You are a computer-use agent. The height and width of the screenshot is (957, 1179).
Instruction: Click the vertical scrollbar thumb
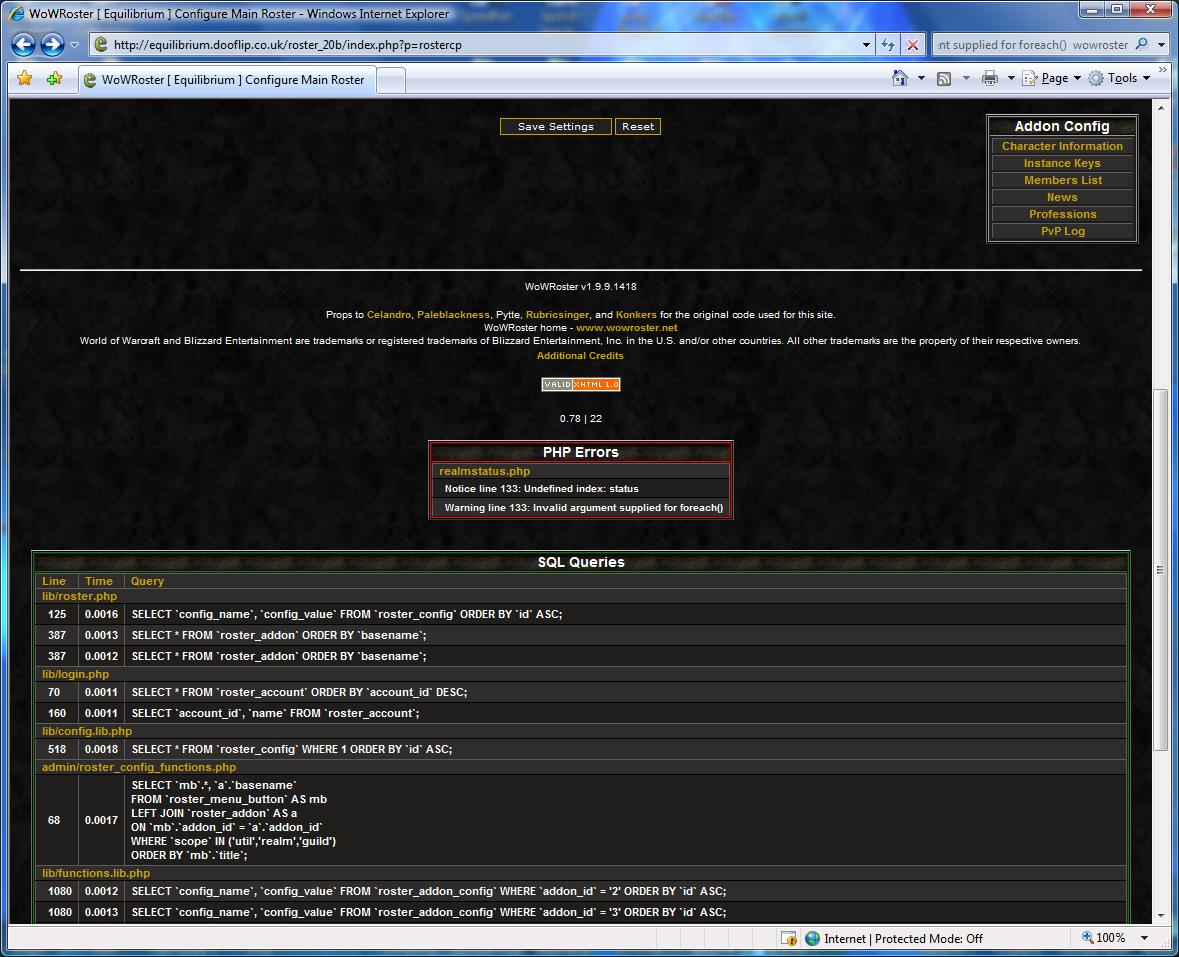coord(1161,569)
